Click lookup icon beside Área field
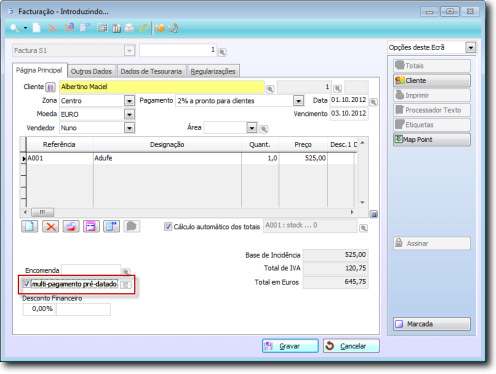 [264, 129]
